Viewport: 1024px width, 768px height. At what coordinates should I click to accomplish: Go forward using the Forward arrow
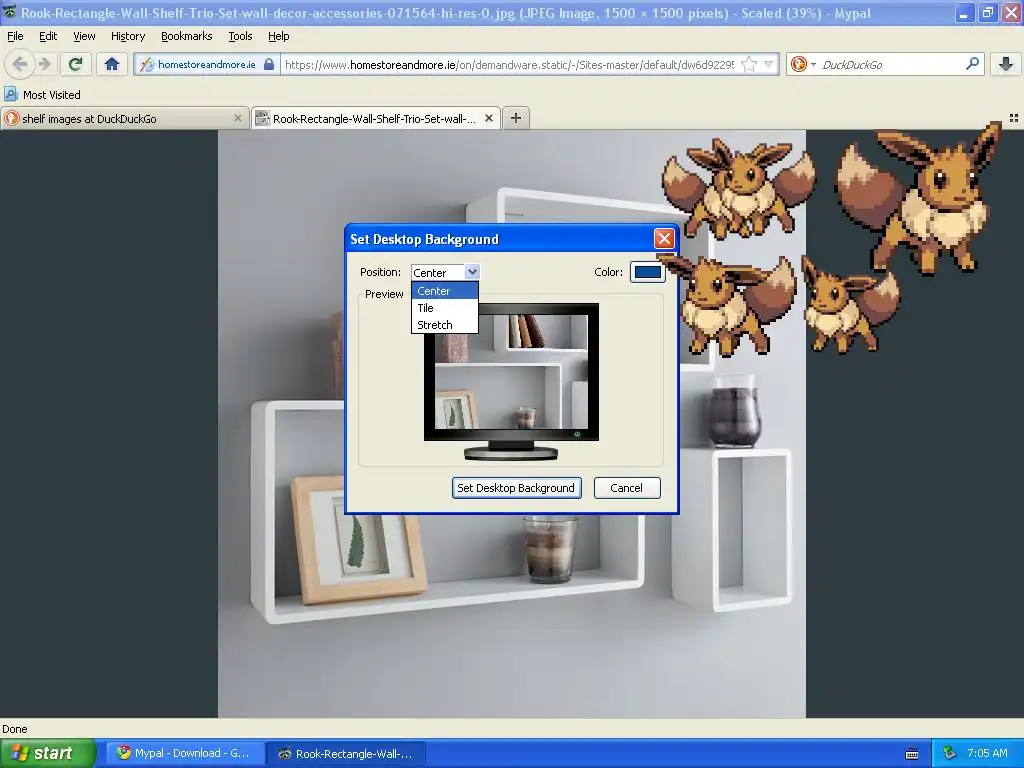tap(45, 64)
